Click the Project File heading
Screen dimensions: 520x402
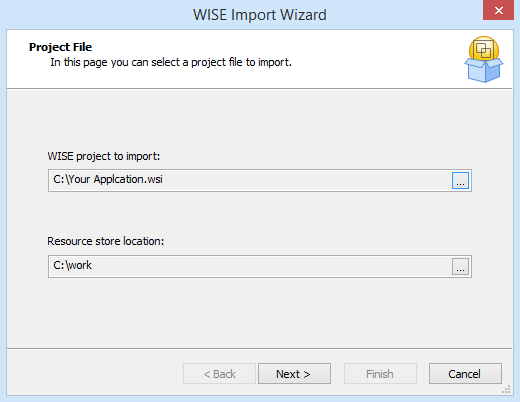coord(60,47)
